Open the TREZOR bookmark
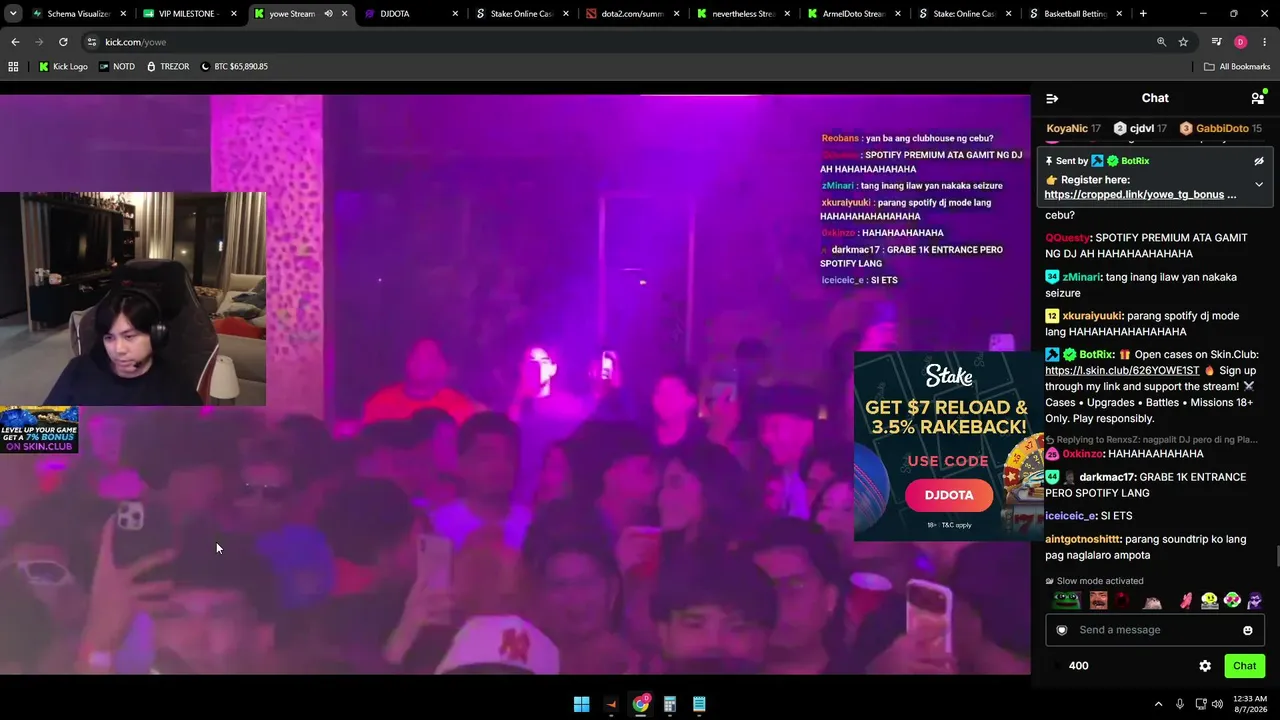1280x720 pixels. pos(167,67)
